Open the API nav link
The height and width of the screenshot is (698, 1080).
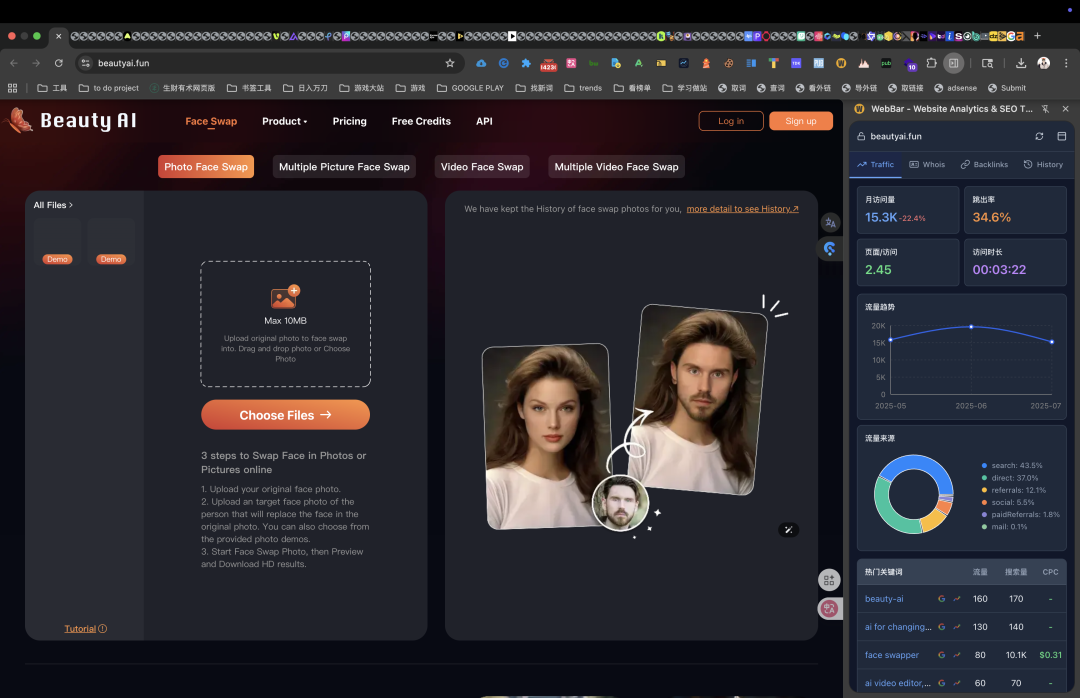coord(484,121)
